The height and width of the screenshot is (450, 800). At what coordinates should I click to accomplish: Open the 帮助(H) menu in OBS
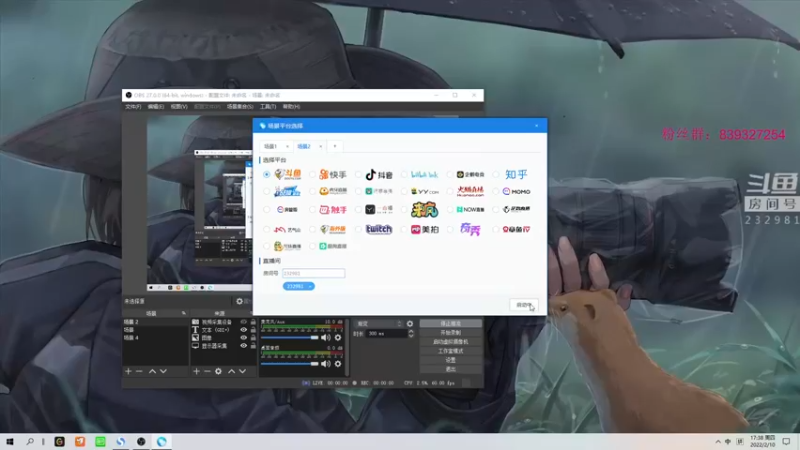click(x=291, y=107)
